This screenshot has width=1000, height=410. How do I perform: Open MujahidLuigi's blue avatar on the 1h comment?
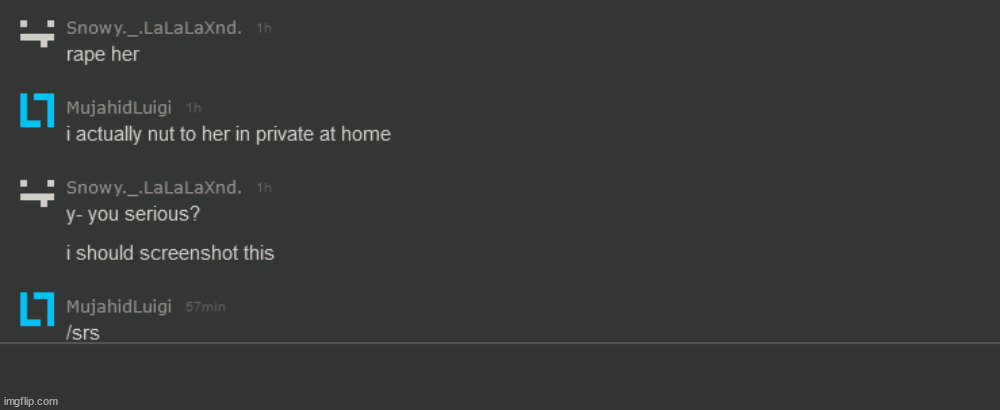pos(36,112)
